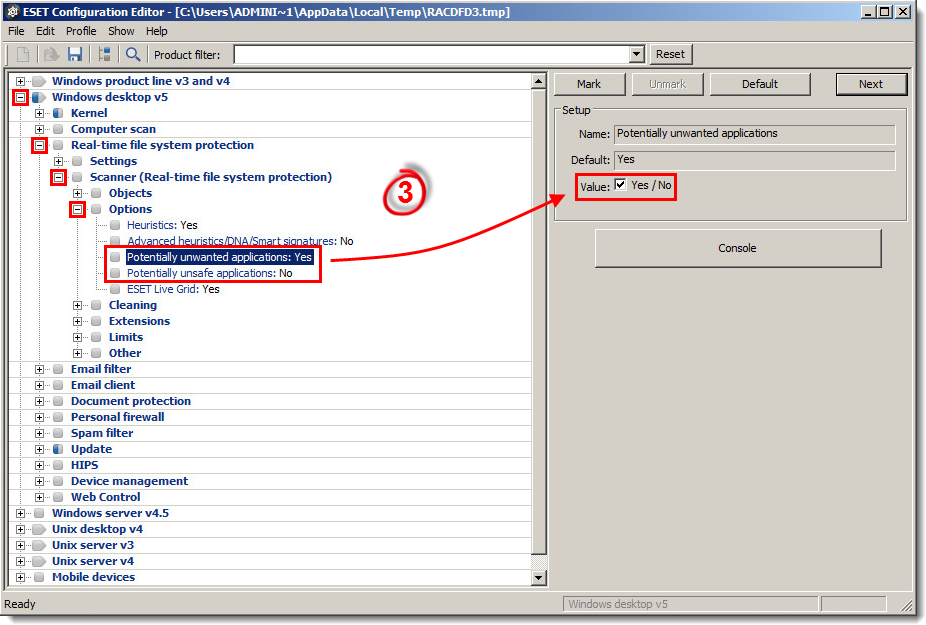This screenshot has width=926, height=625.
Task: Click the Open file toolbar icon
Action: (49, 54)
